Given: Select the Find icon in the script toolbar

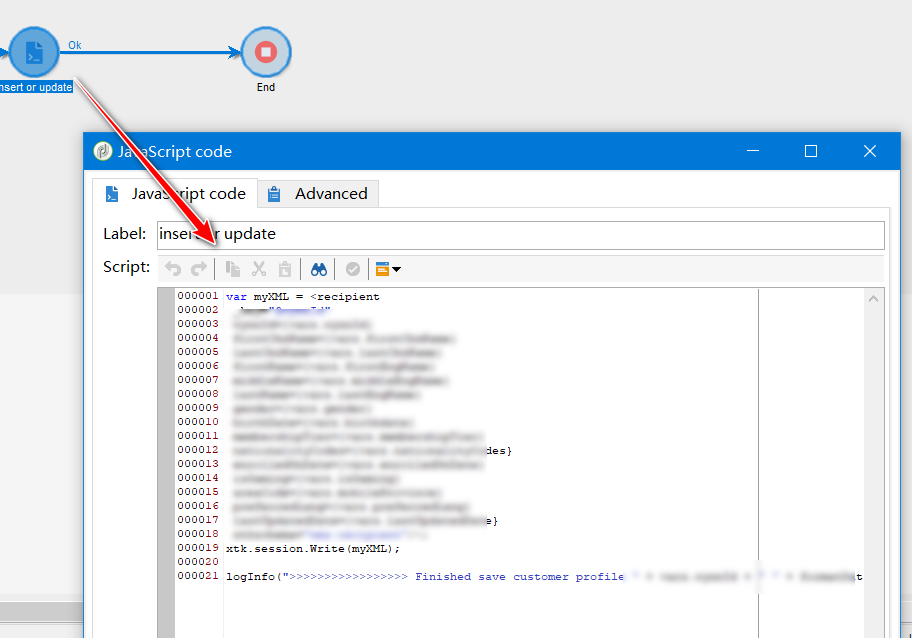Looking at the screenshot, I should (x=321, y=268).
